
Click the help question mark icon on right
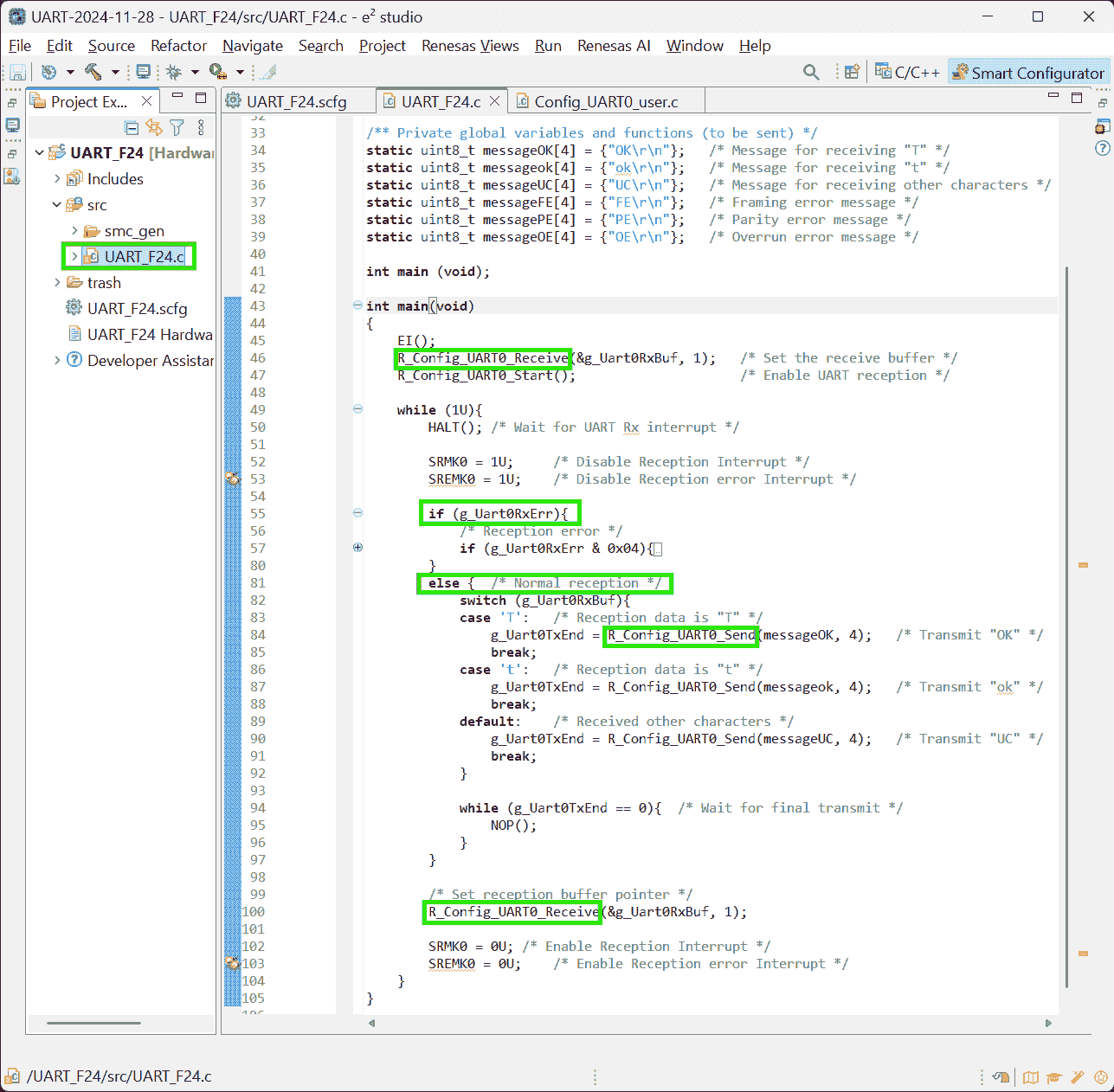click(1102, 148)
